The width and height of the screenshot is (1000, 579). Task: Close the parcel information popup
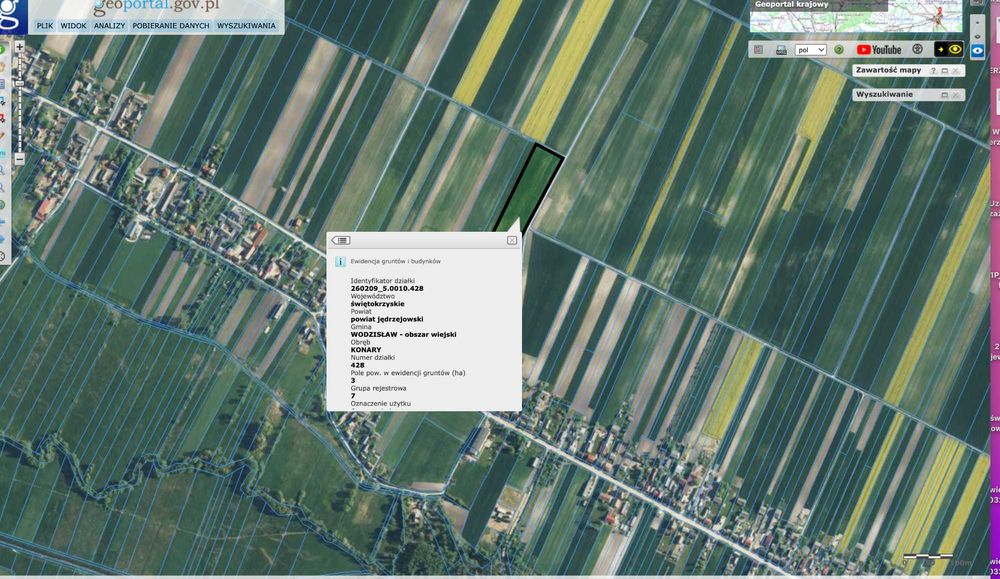[x=511, y=240]
